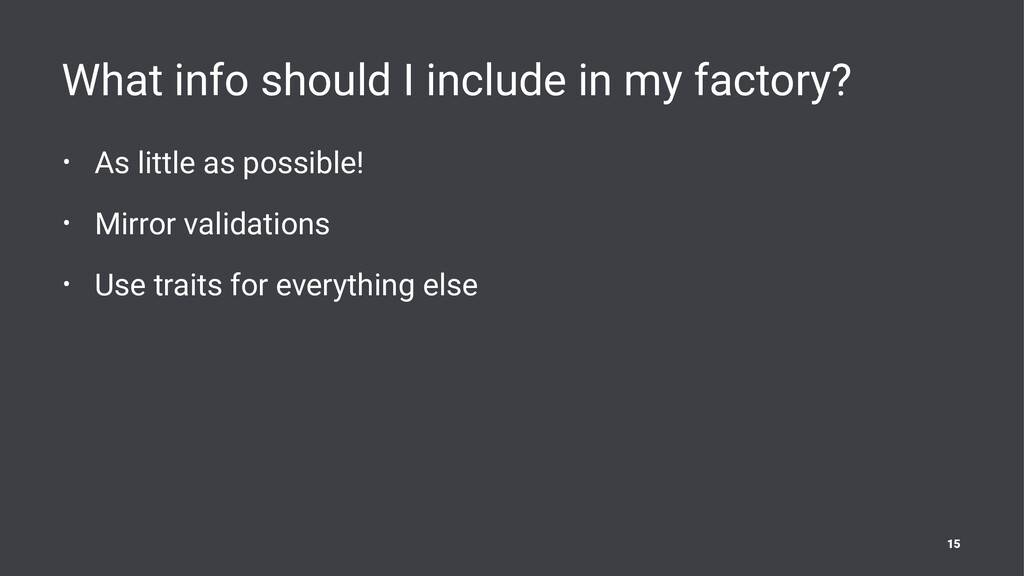This screenshot has height=576, width=1024.
Task: Click the slide title about factory info
Action: tap(456, 81)
